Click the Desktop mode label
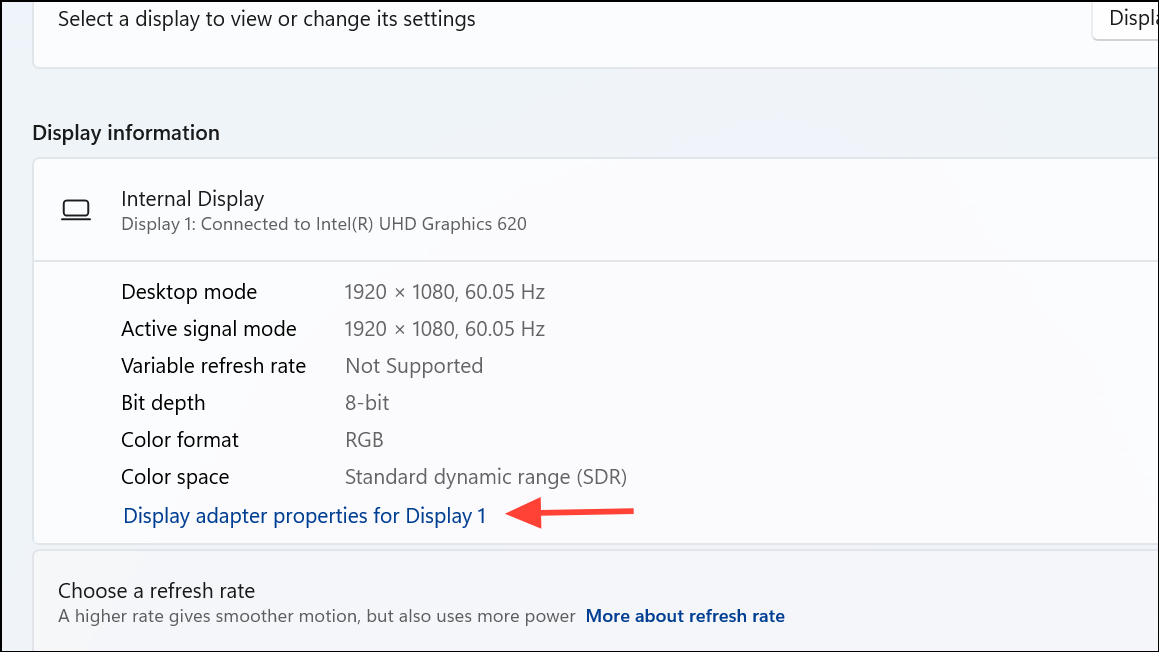The height and width of the screenshot is (652, 1159). point(188,291)
